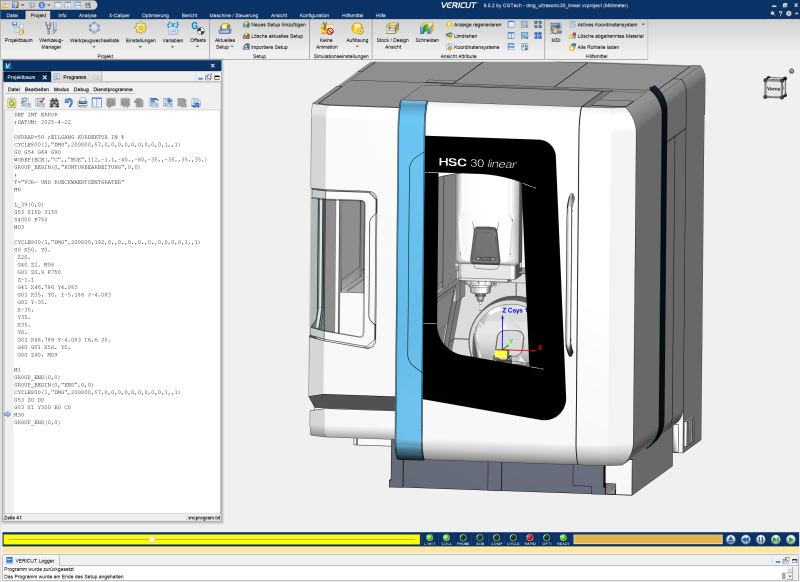The width and height of the screenshot is (800, 582).
Task: Click the printer icon in program toolbar
Action: 83,103
